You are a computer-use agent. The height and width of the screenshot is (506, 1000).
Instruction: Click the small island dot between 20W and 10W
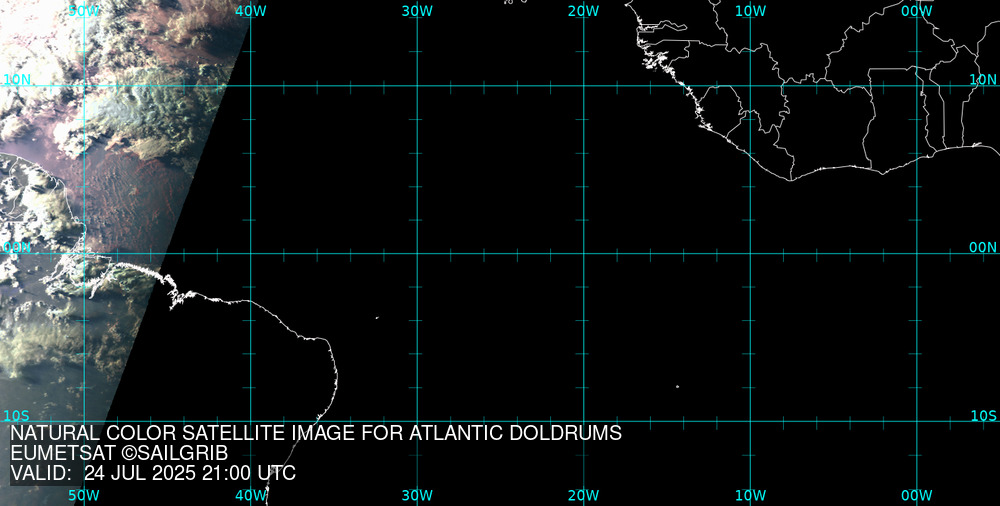(677, 386)
